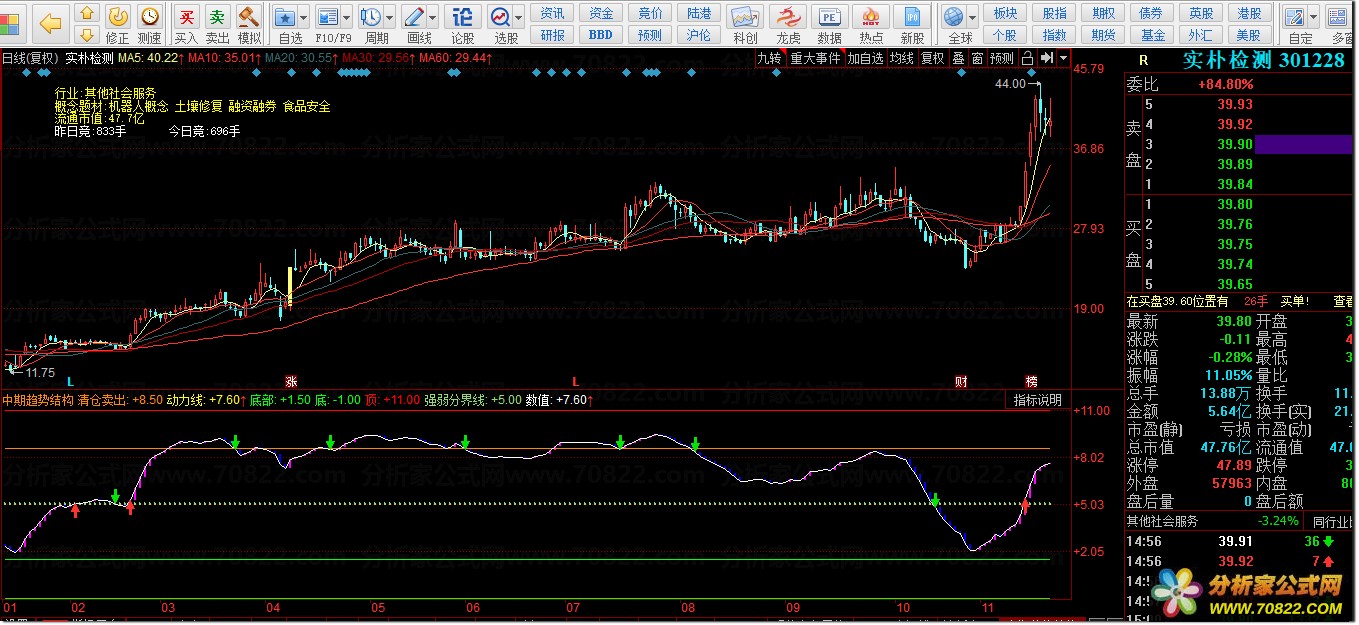Toggle the 复权 adjustment option on chart
The image size is (1359, 625).
932,58
